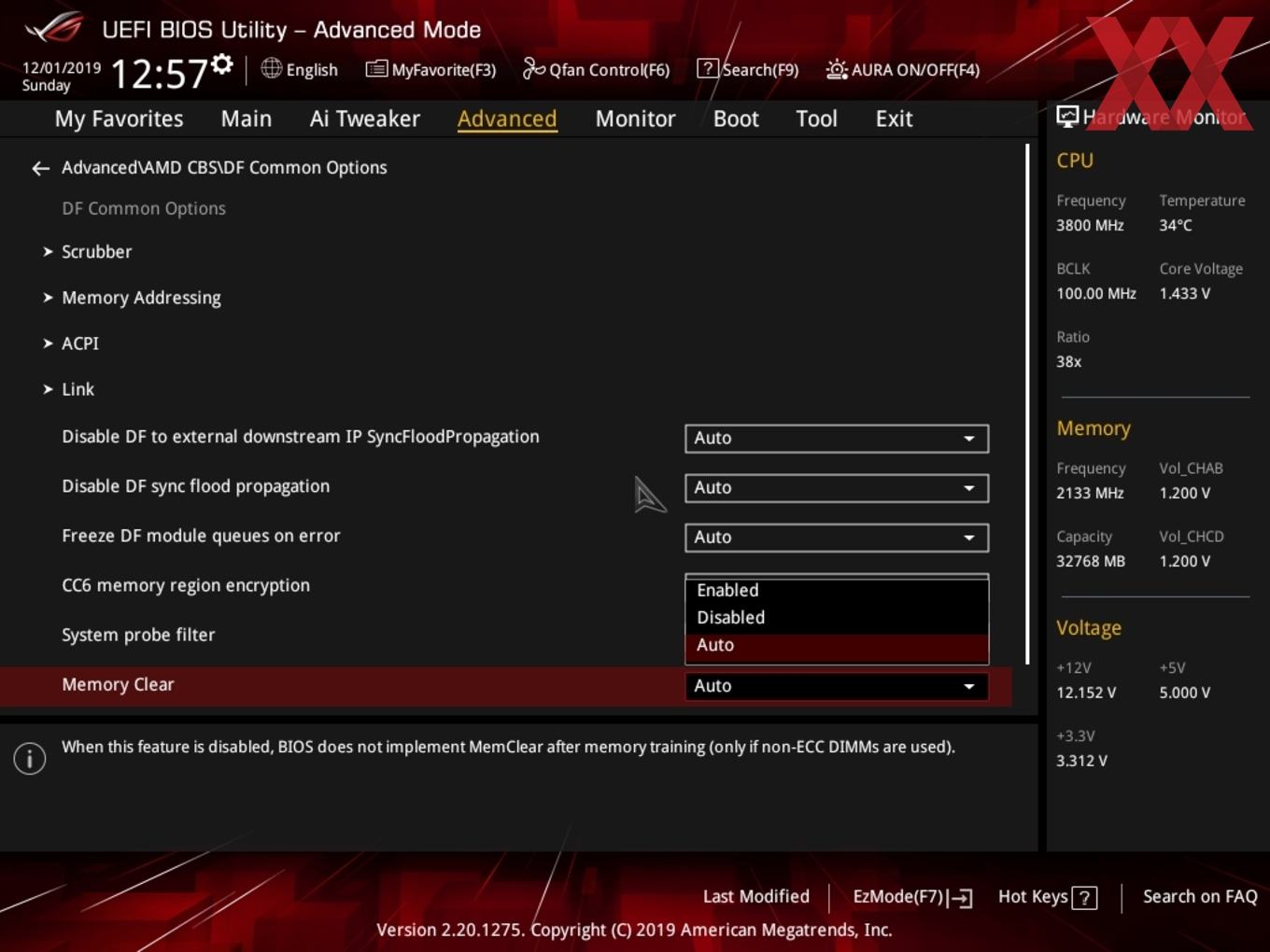Click the DF Common Options heading

(144, 208)
